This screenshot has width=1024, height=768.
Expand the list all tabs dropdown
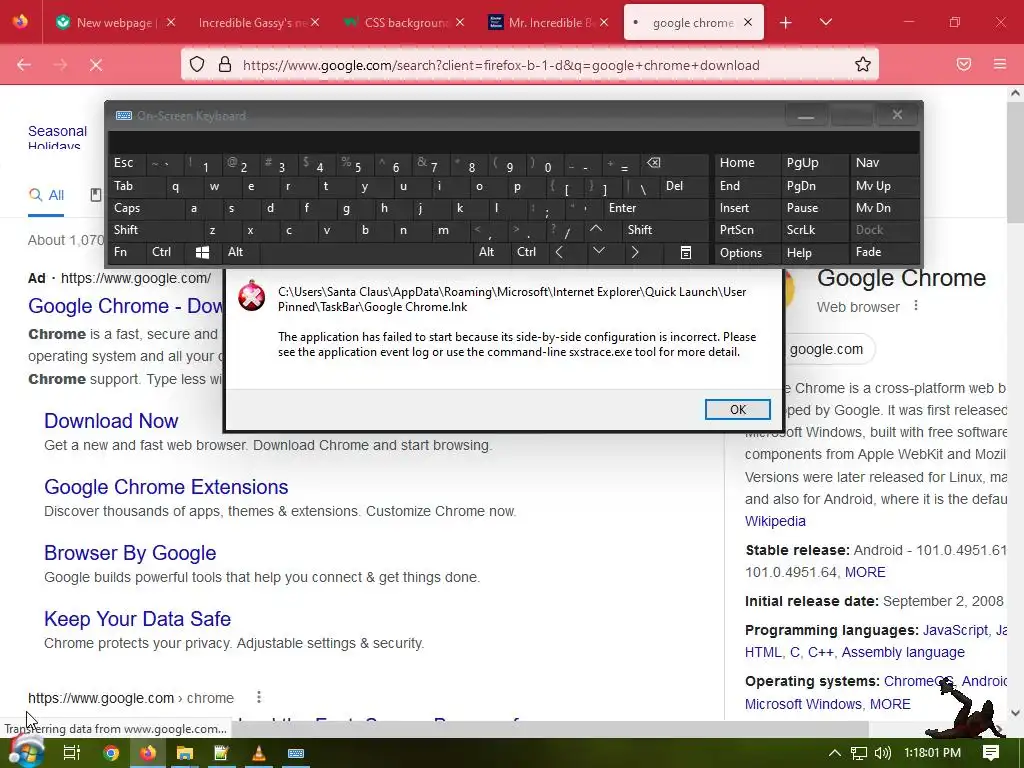[x=825, y=23]
